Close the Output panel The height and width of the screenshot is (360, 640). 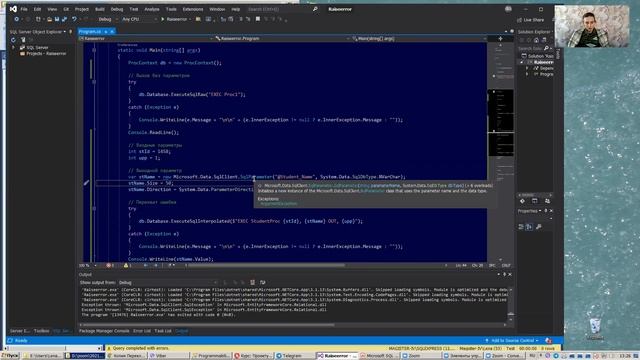click(x=510, y=274)
